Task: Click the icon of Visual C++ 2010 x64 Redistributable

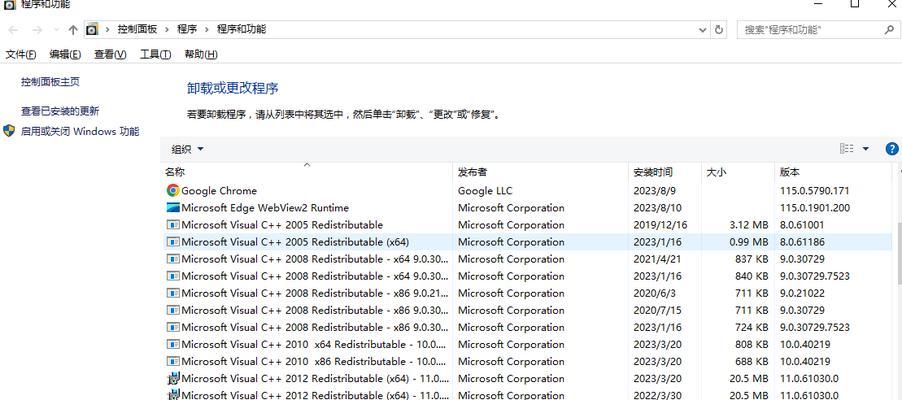Action: (x=173, y=344)
